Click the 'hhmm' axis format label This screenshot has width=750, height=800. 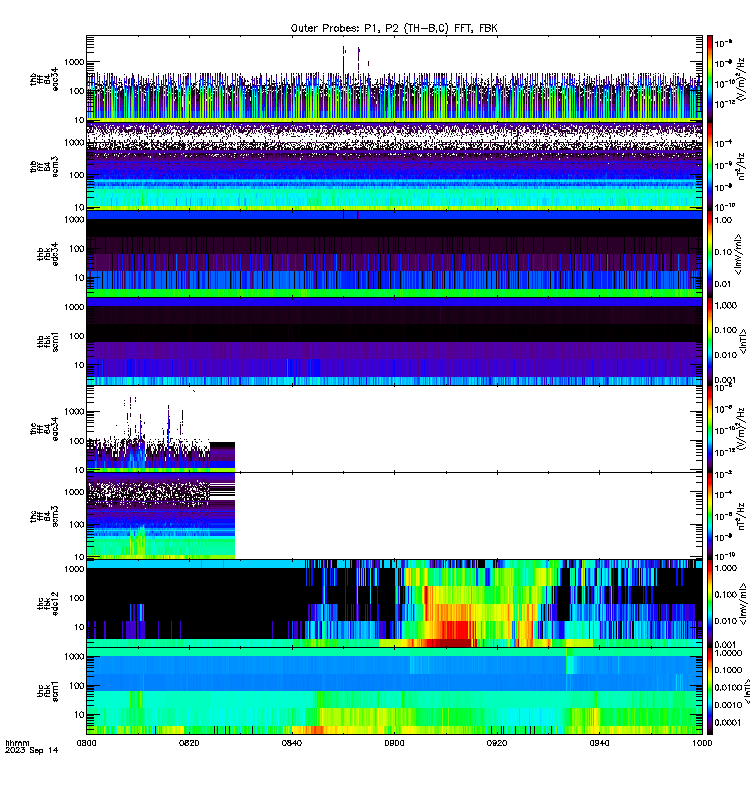click(17, 743)
